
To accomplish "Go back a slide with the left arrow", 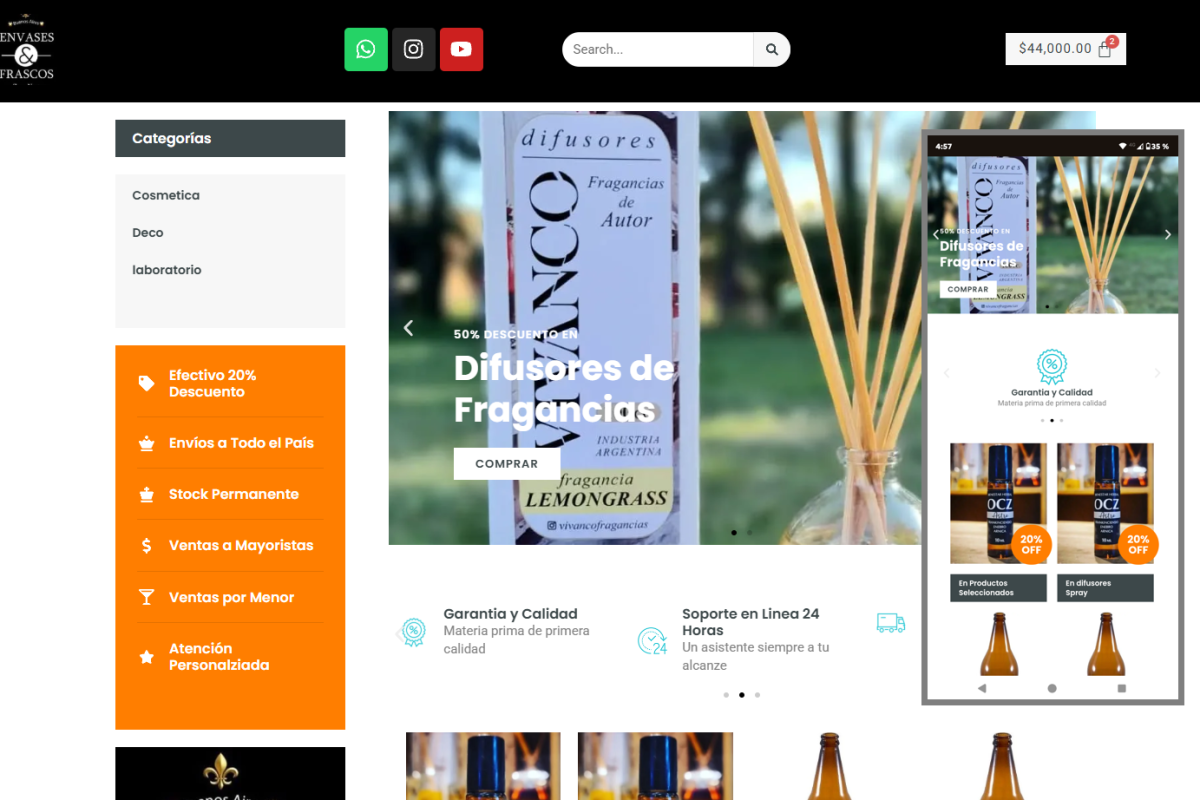I will [x=407, y=327].
